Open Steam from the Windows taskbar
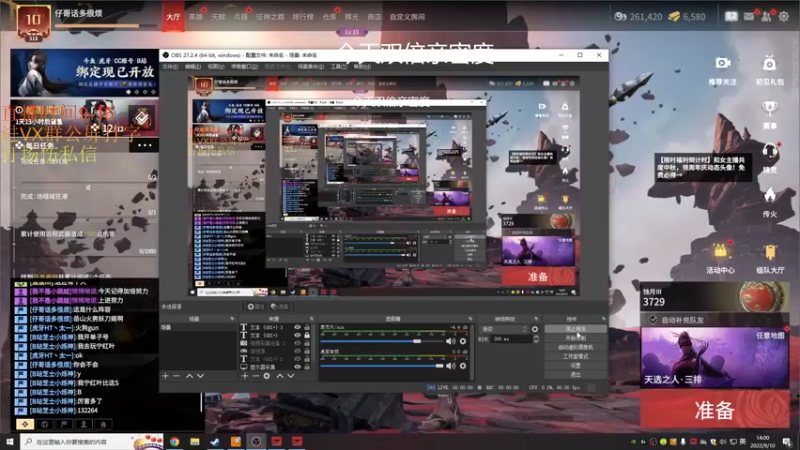 click(215, 441)
